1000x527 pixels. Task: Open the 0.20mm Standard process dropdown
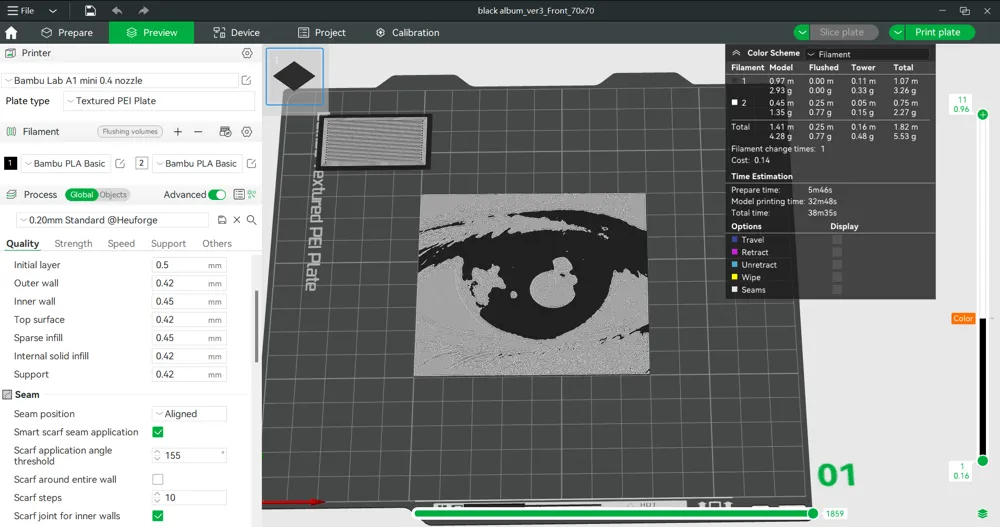point(112,219)
